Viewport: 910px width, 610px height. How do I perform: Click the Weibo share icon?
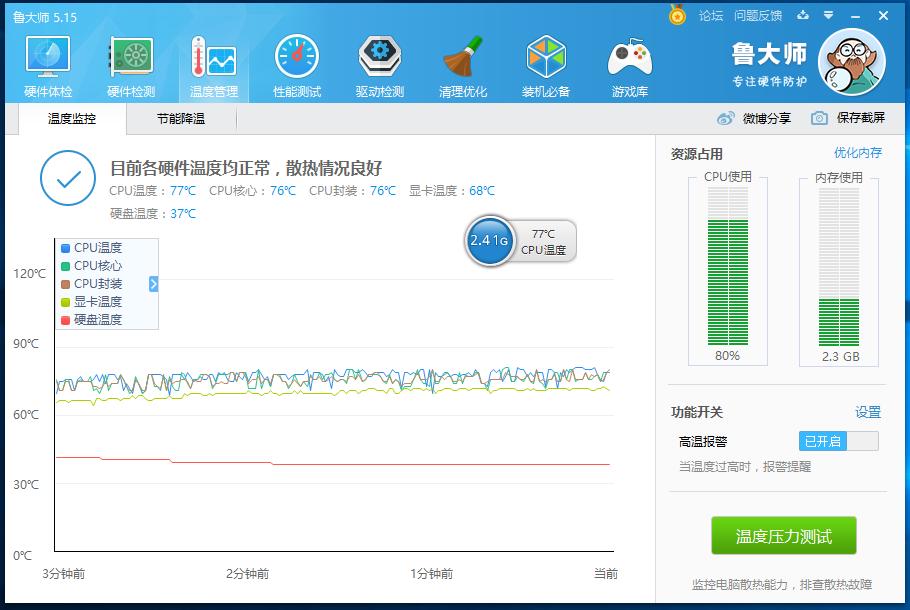(x=727, y=117)
